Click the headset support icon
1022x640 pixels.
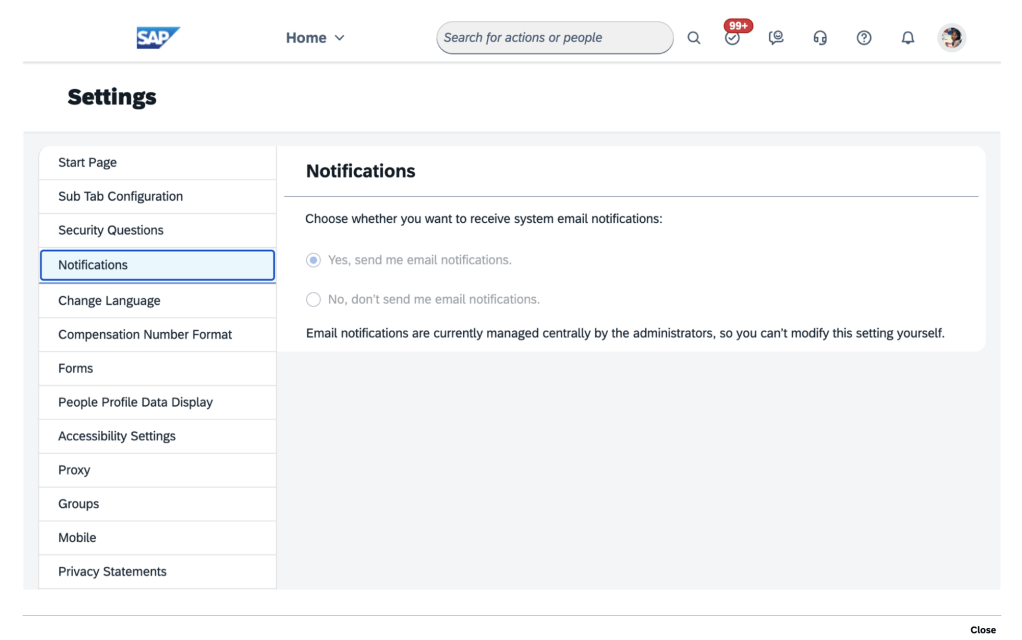click(x=820, y=38)
